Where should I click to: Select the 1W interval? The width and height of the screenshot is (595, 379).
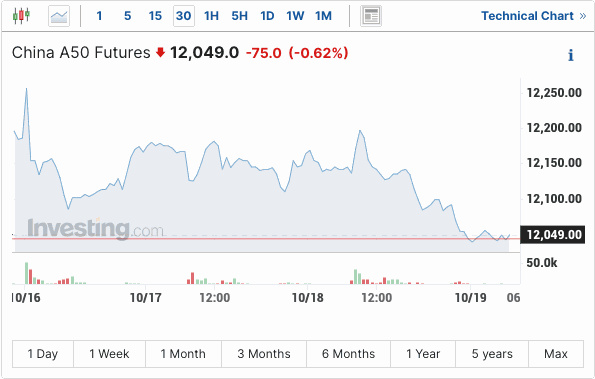[295, 16]
